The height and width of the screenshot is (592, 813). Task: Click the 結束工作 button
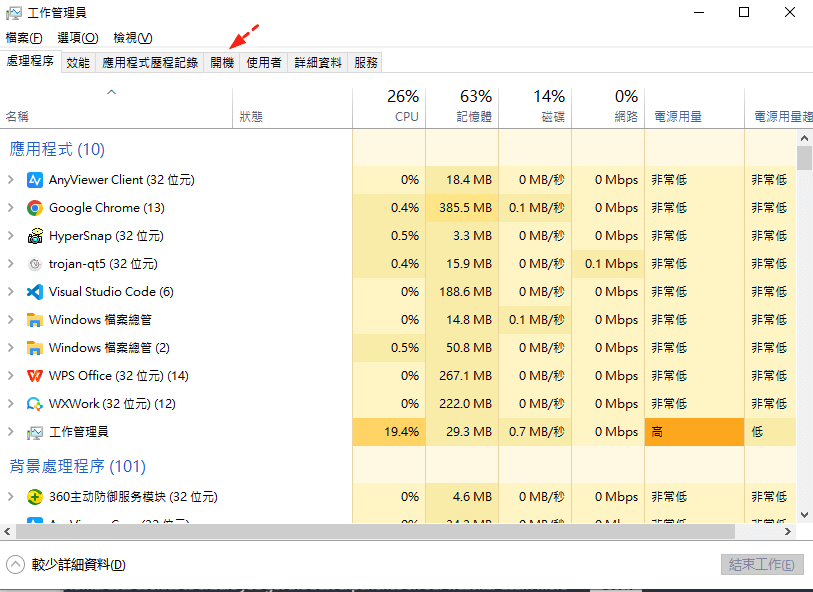762,565
